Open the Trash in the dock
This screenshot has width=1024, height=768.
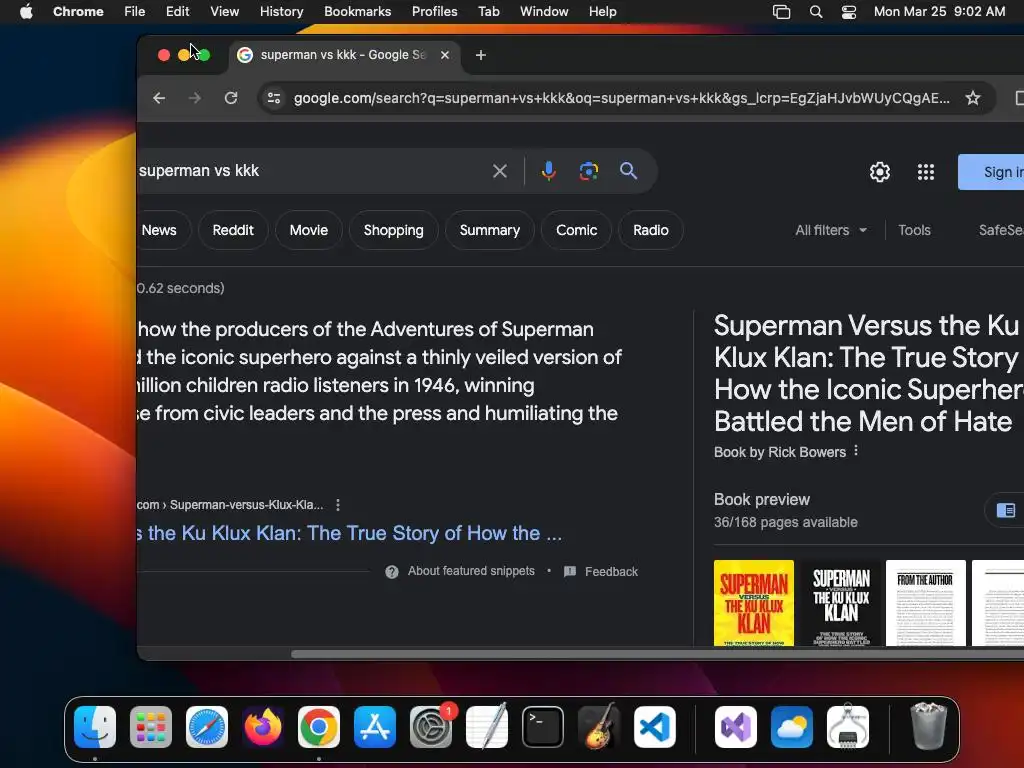coord(929,727)
